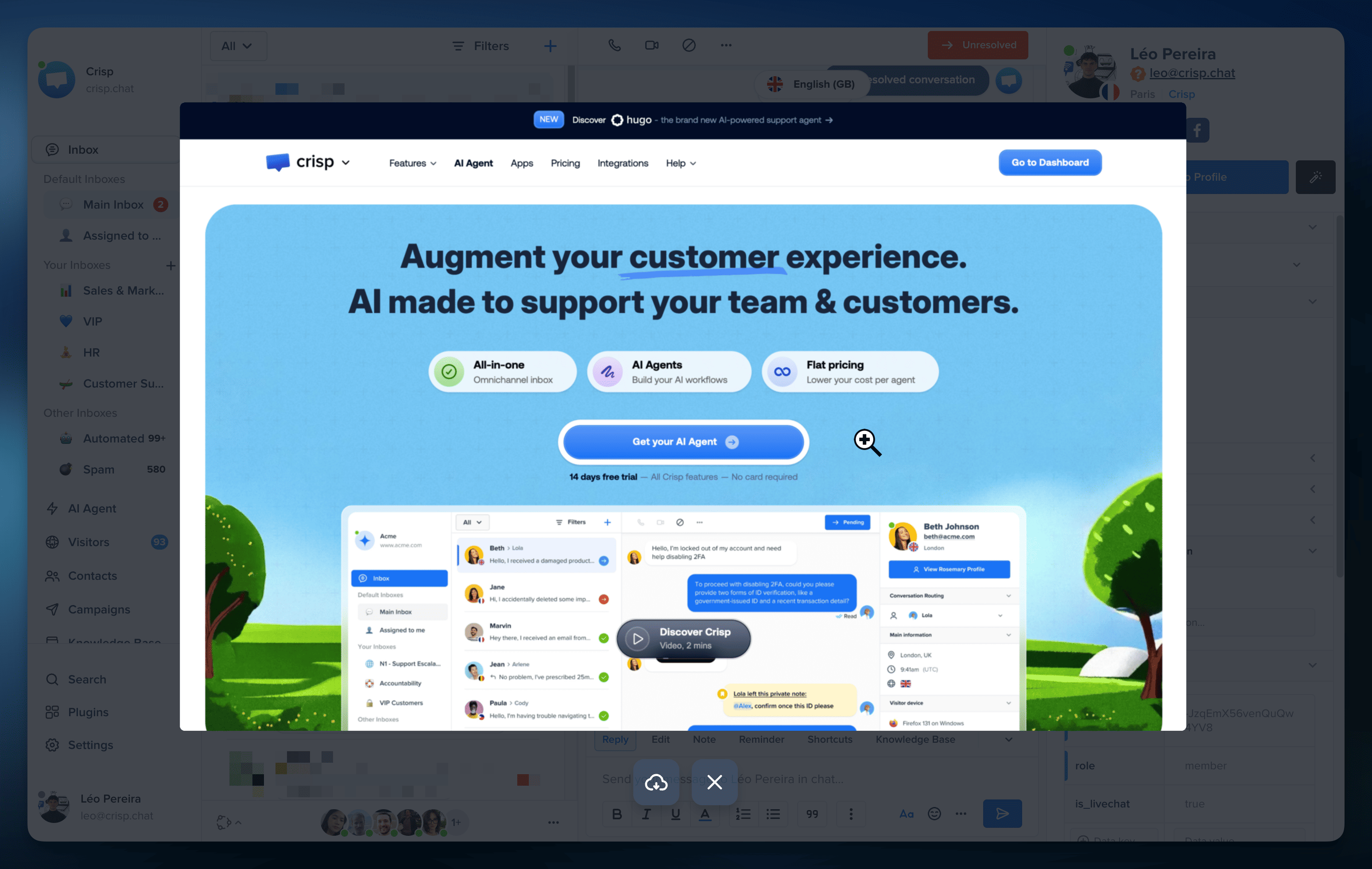The height and width of the screenshot is (869, 1372).
Task: Open the Automated inbox
Action: (112, 438)
